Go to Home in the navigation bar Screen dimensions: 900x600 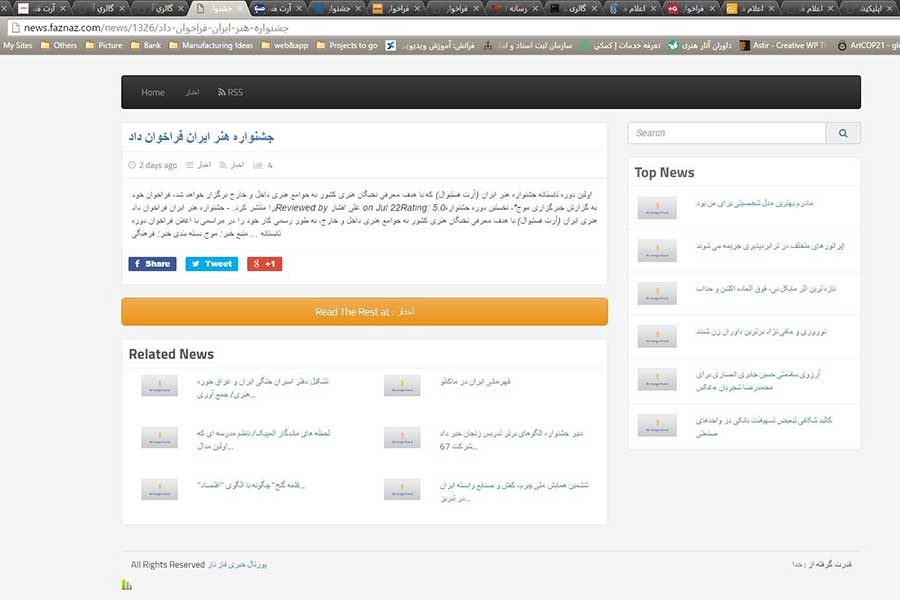153,92
